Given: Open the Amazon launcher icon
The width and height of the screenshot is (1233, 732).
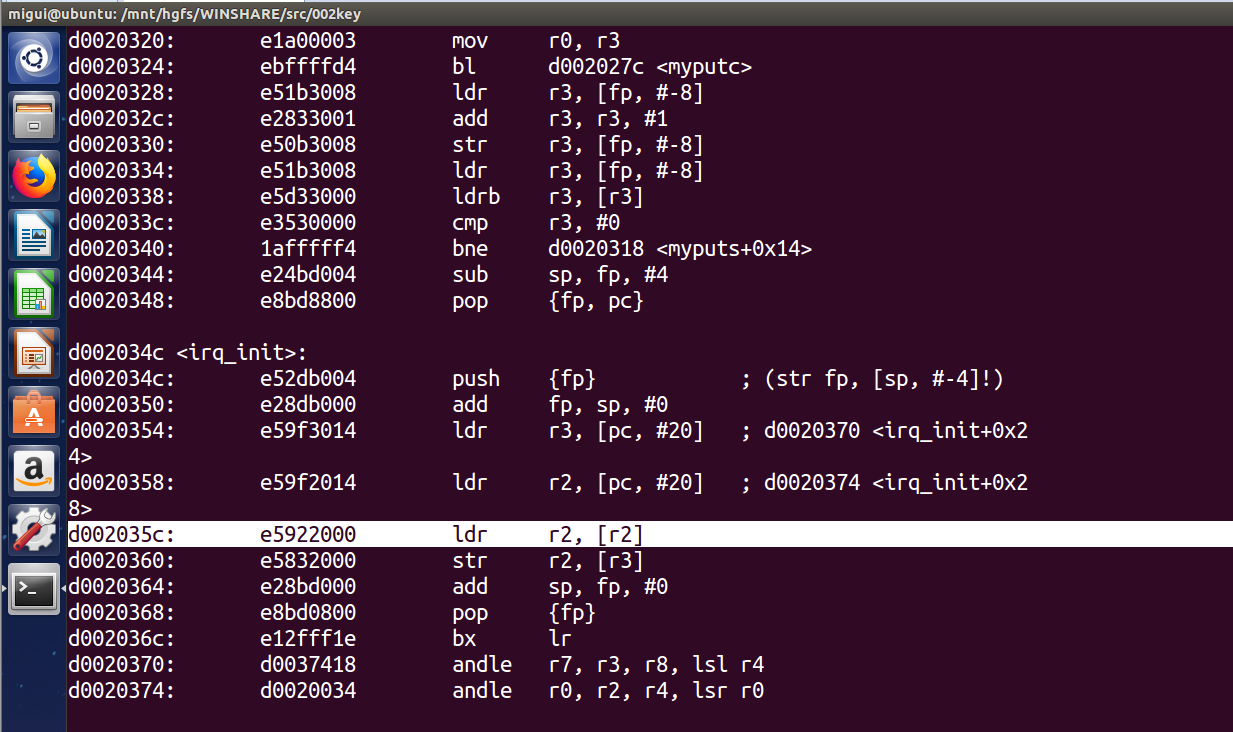Looking at the screenshot, I should pos(34,471).
